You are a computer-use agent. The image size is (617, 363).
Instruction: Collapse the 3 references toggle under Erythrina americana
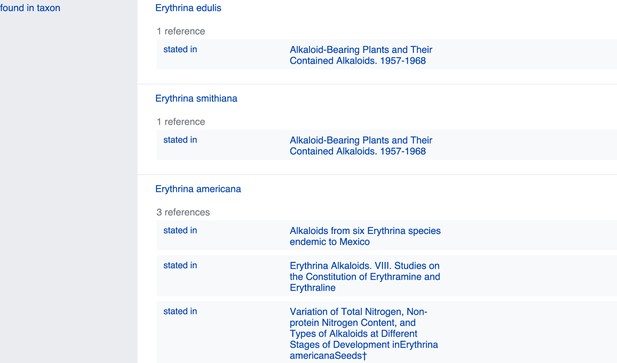coord(183,212)
